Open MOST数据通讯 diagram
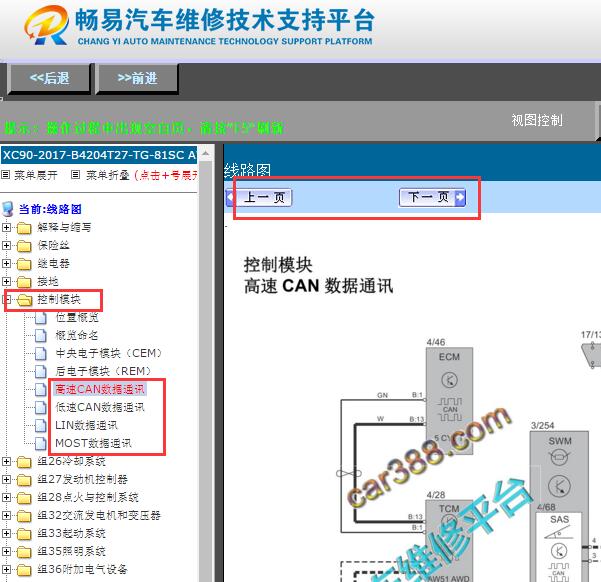Viewport: 601px width, 582px height. click(x=94, y=443)
